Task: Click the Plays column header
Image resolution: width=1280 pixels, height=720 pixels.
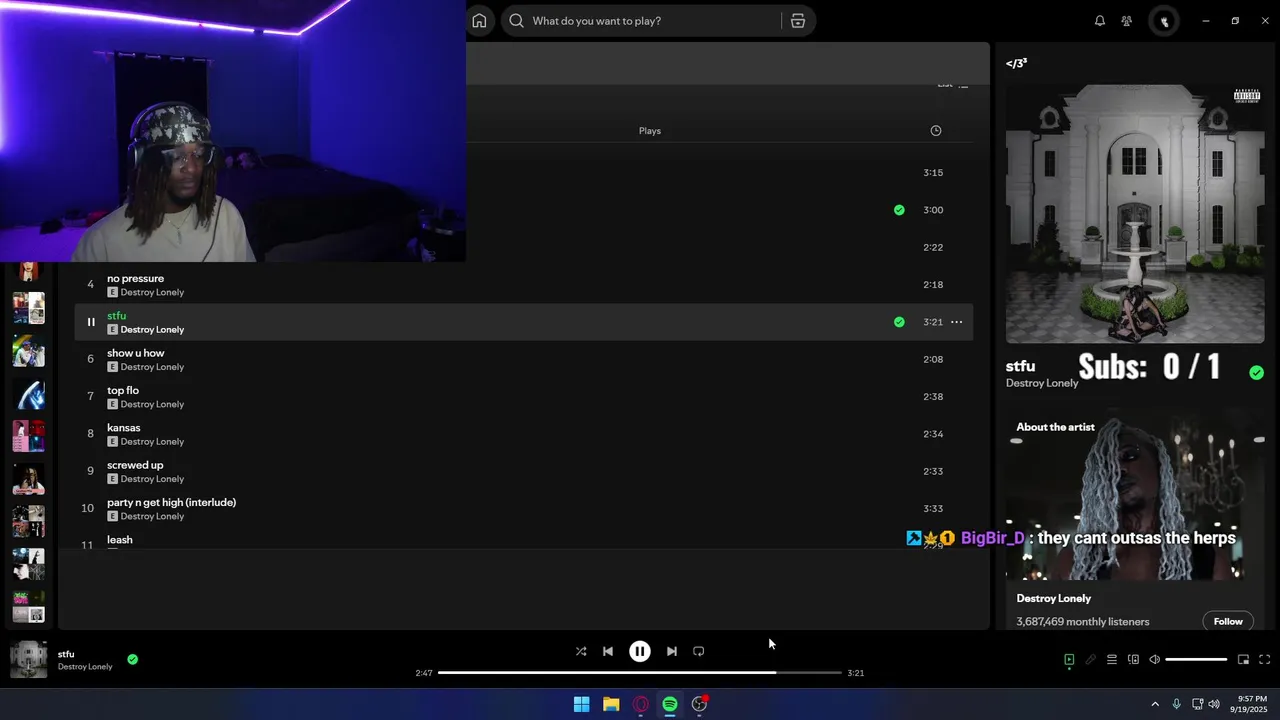Action: [x=650, y=131]
